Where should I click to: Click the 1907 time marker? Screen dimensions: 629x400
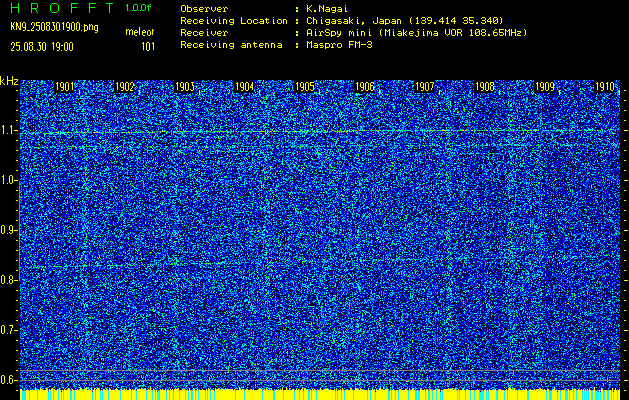[424, 87]
